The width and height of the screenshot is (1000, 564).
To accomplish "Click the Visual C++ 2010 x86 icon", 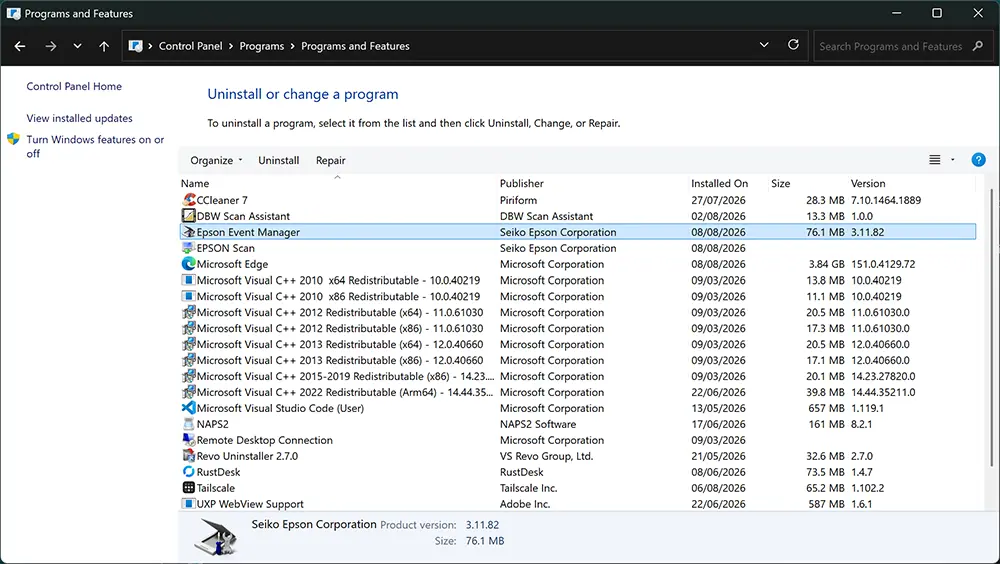I will click(x=189, y=296).
